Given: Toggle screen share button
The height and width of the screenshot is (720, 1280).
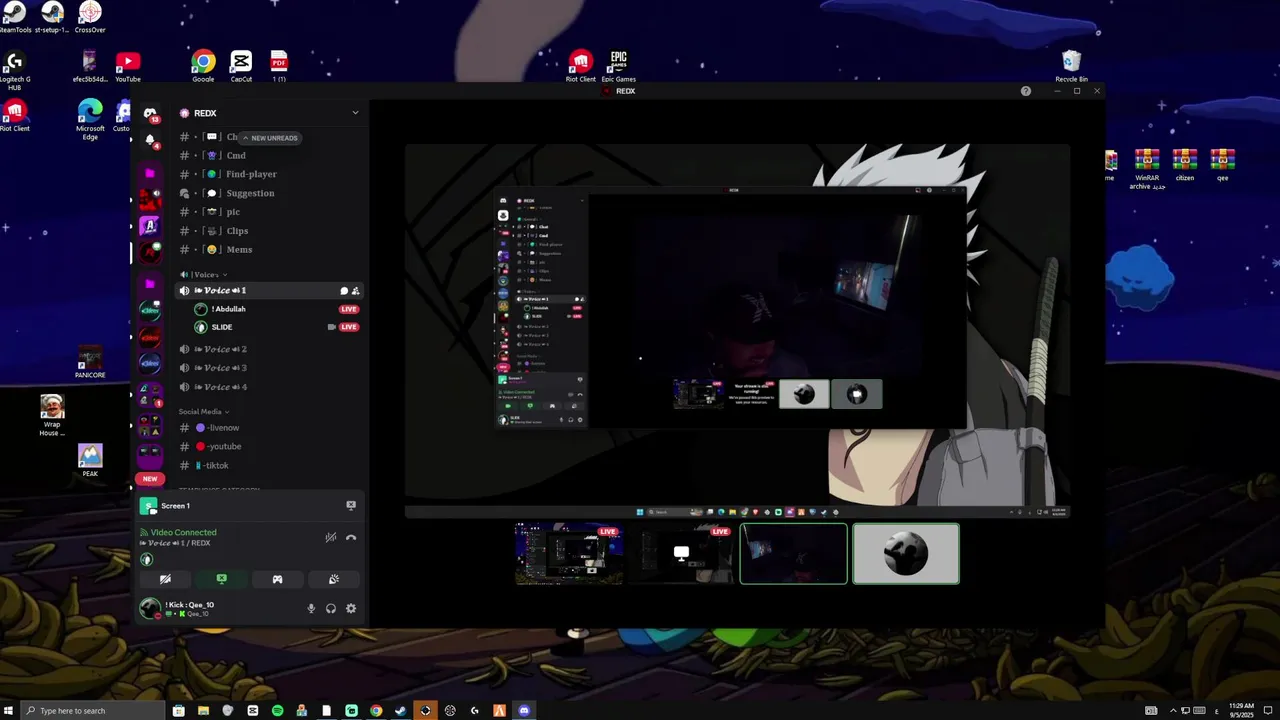Looking at the screenshot, I should [x=222, y=579].
